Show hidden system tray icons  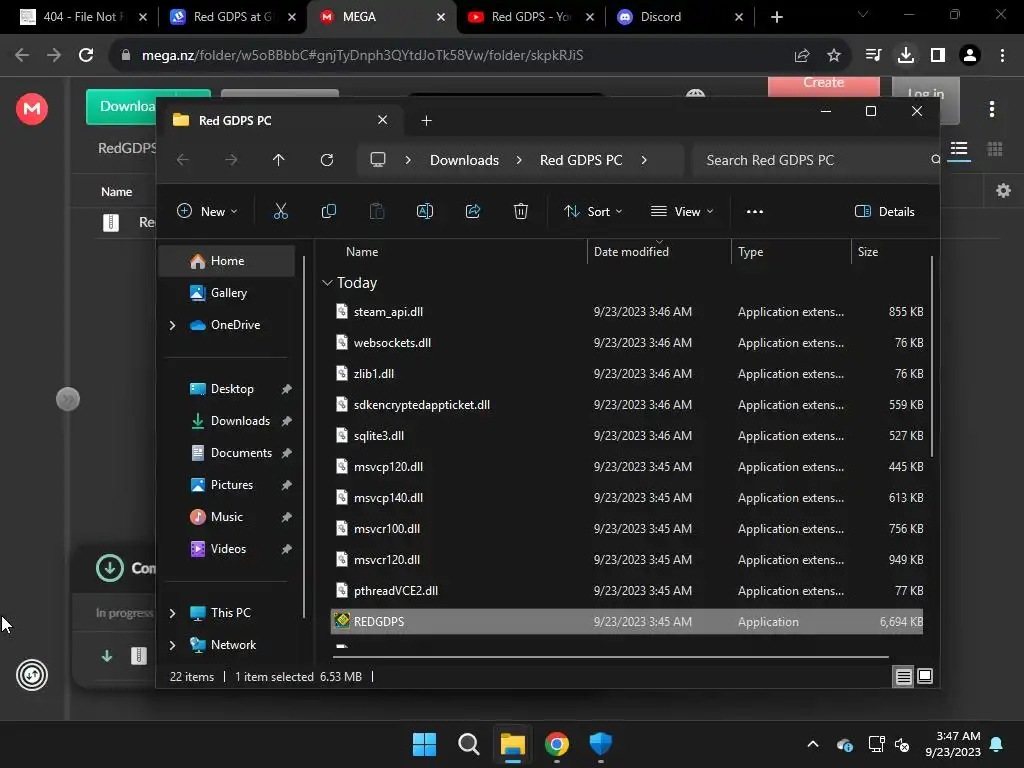click(812, 744)
